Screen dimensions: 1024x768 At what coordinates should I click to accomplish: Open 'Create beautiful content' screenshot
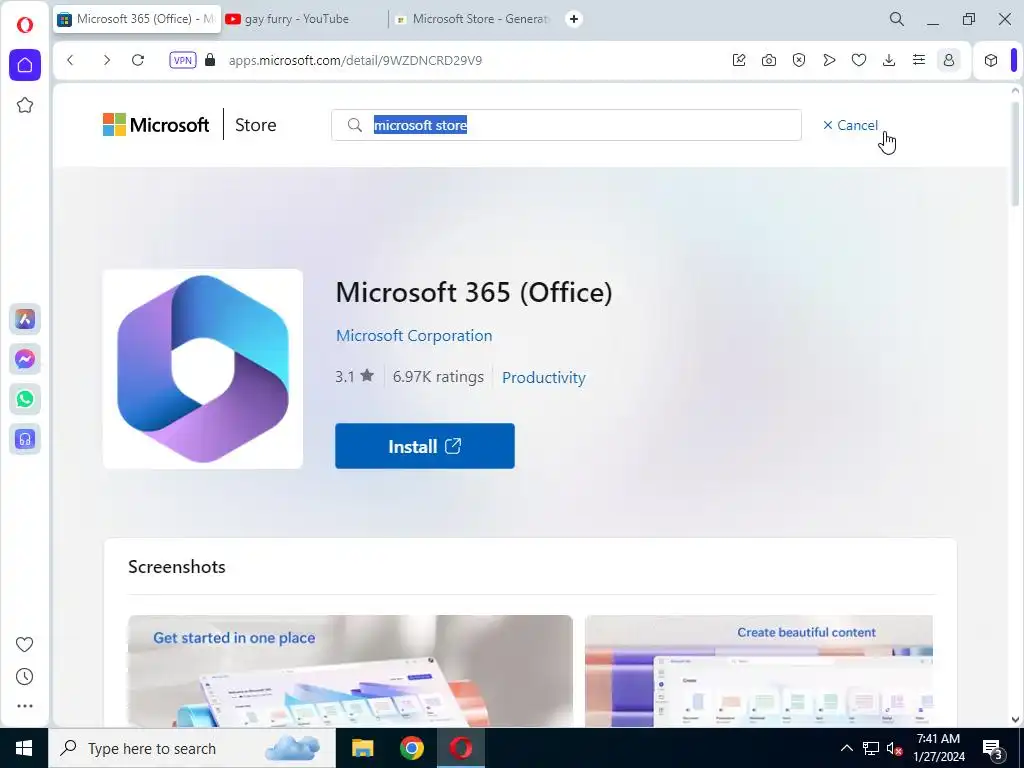(759, 671)
